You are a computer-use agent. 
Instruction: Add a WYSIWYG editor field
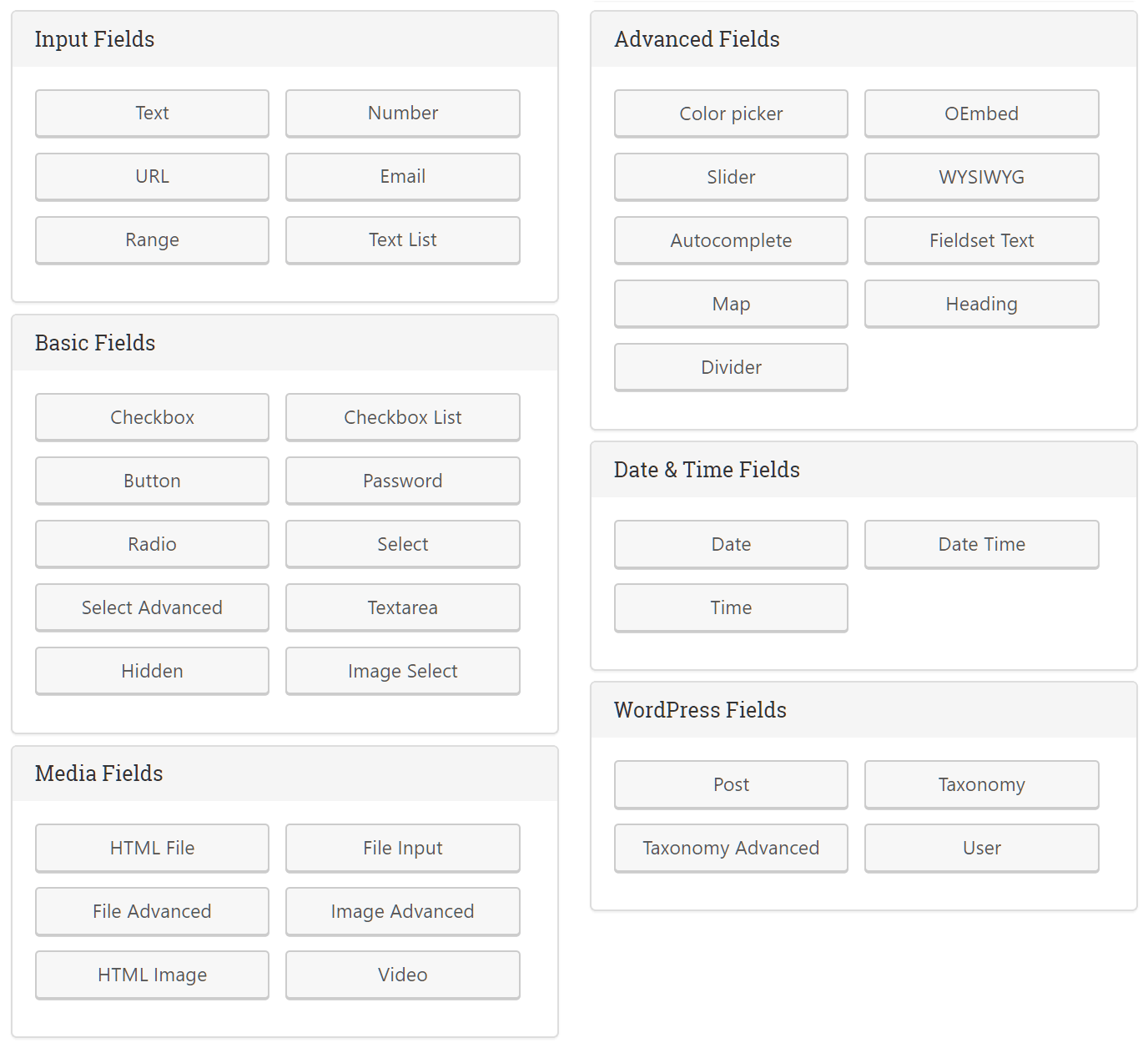click(981, 177)
